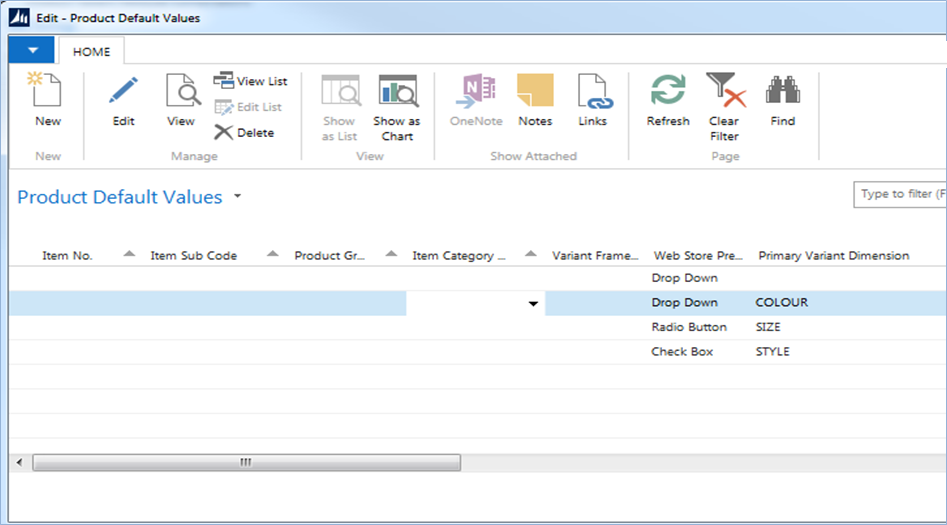Open the Notes sticky icon

(x=535, y=92)
